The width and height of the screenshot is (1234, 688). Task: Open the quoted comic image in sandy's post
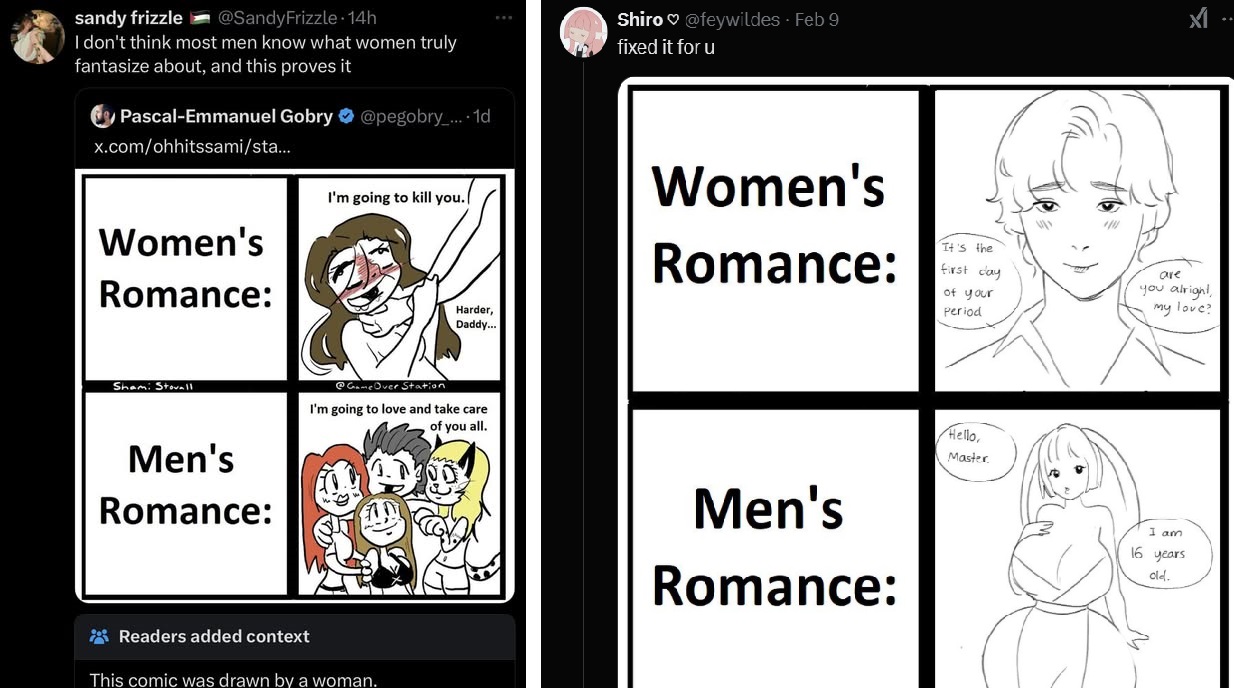[x=295, y=386]
